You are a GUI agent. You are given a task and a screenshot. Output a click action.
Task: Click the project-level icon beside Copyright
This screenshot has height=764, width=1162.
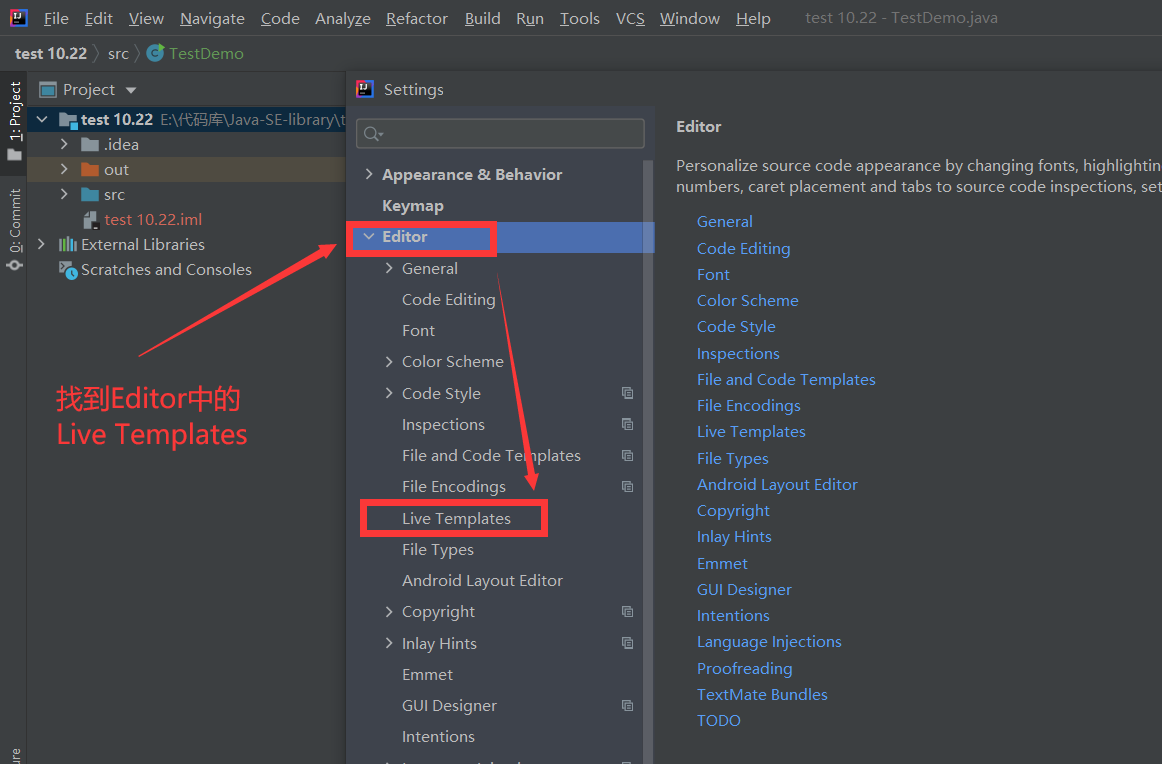pos(628,611)
